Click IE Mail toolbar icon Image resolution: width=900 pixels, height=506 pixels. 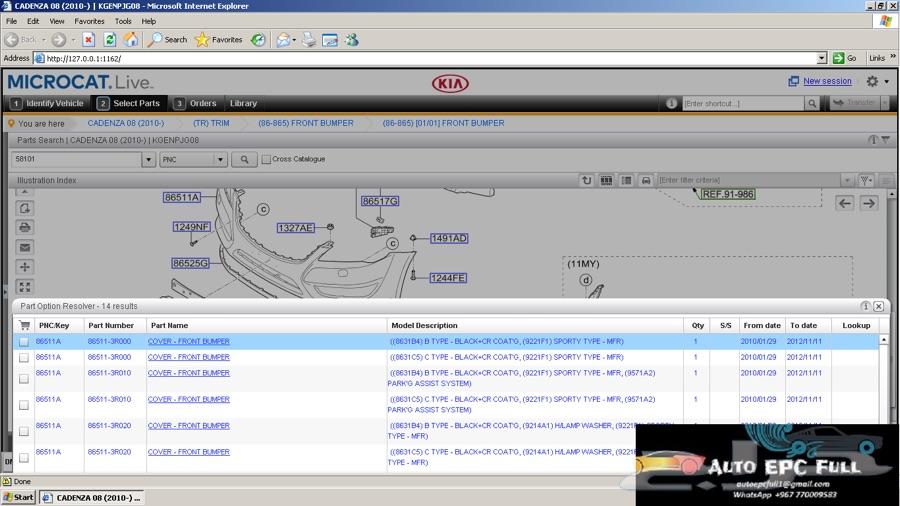coord(283,40)
